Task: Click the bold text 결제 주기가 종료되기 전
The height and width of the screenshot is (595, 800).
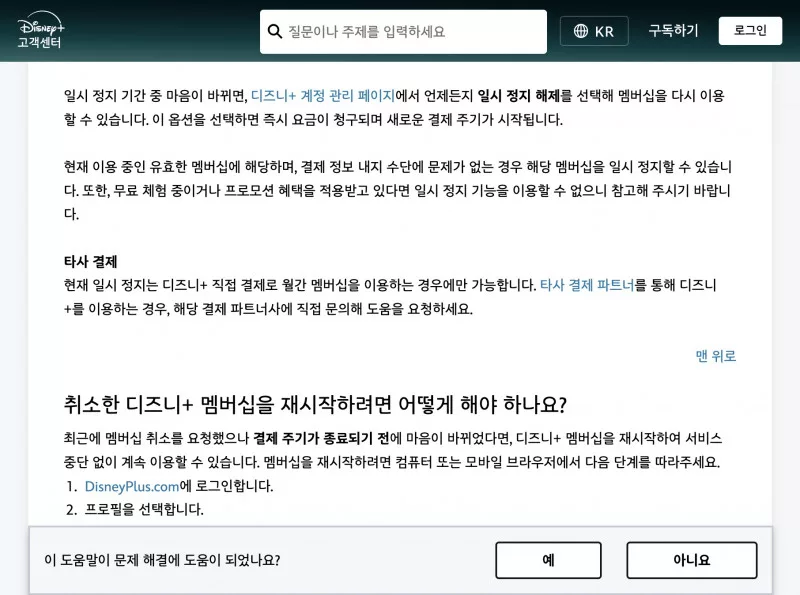Action: pos(321,438)
